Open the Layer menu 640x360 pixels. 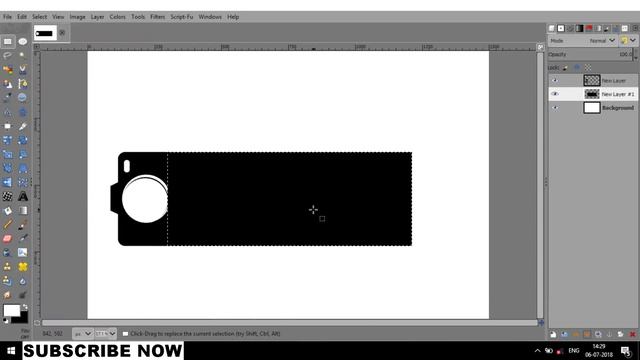pyautogui.click(x=97, y=17)
